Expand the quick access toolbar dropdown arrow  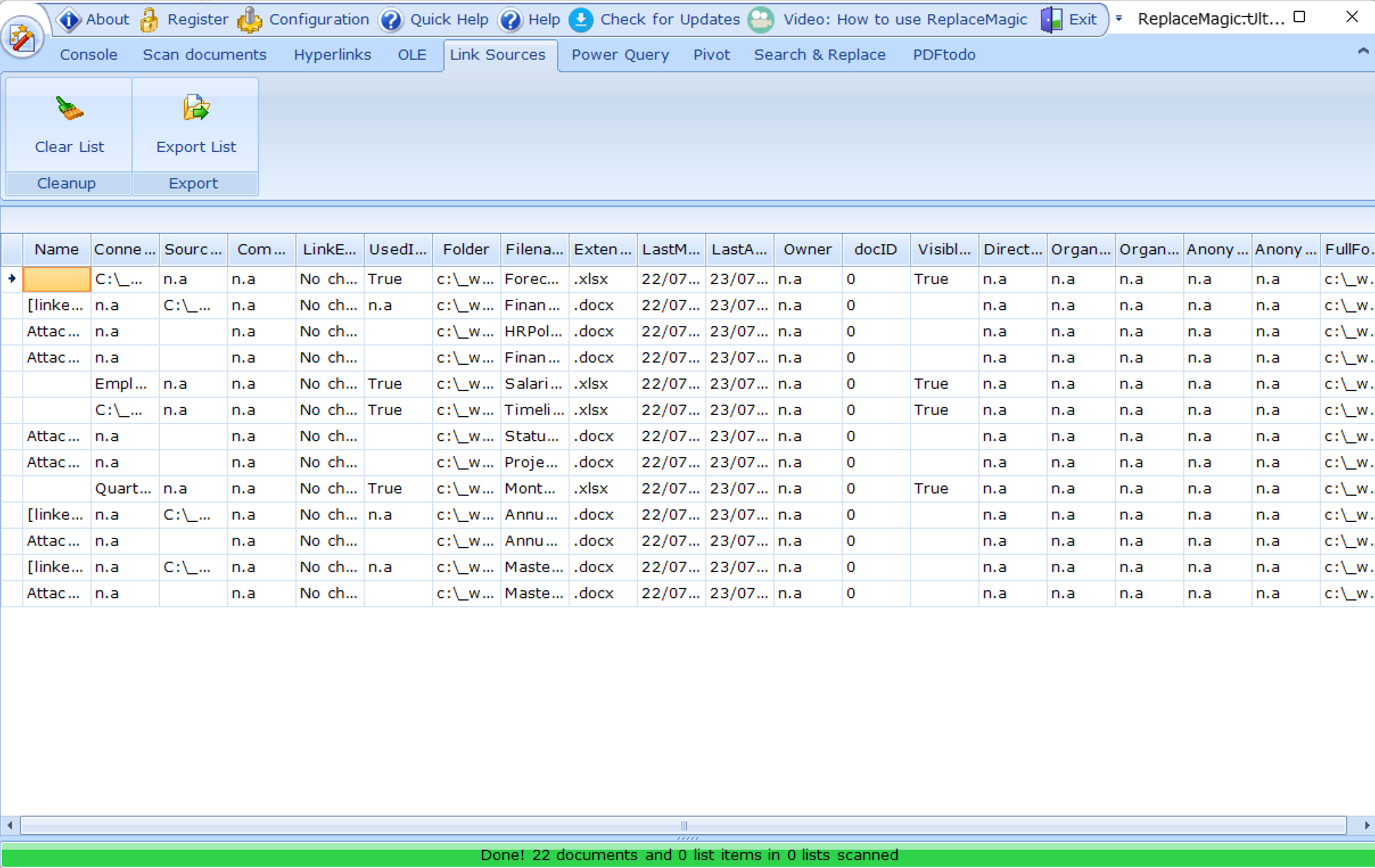point(1119,19)
